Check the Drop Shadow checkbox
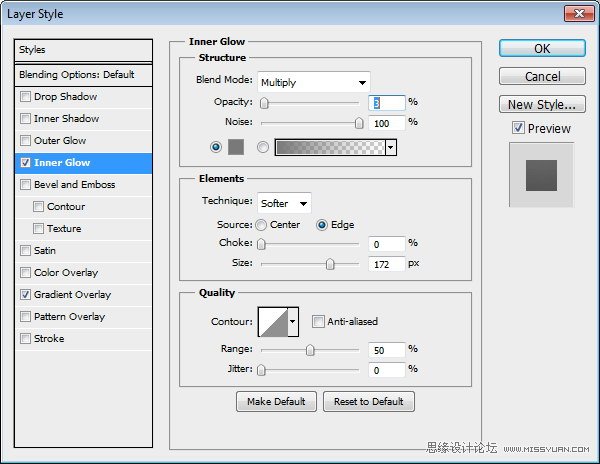 pos(25,96)
